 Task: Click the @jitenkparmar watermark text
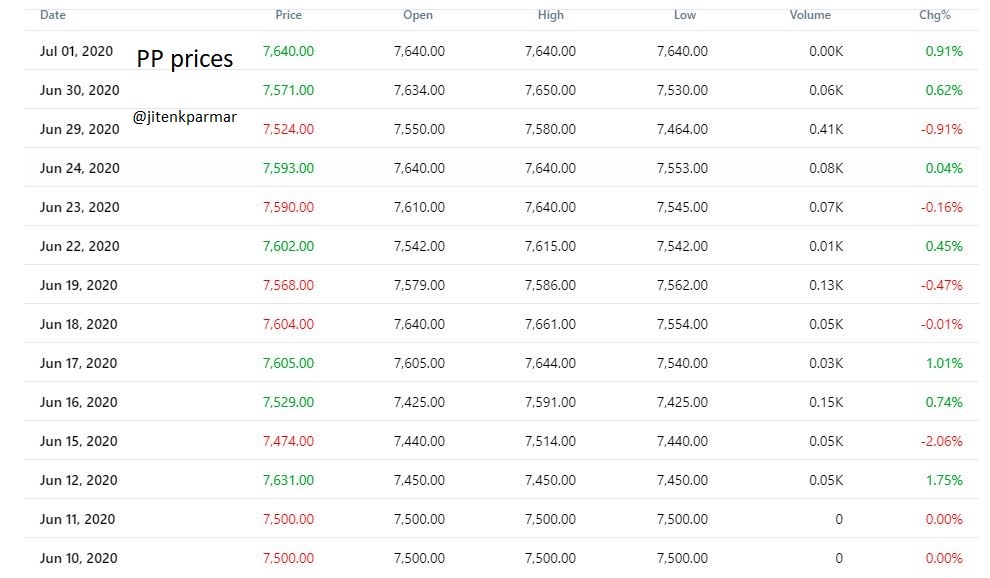point(184,116)
